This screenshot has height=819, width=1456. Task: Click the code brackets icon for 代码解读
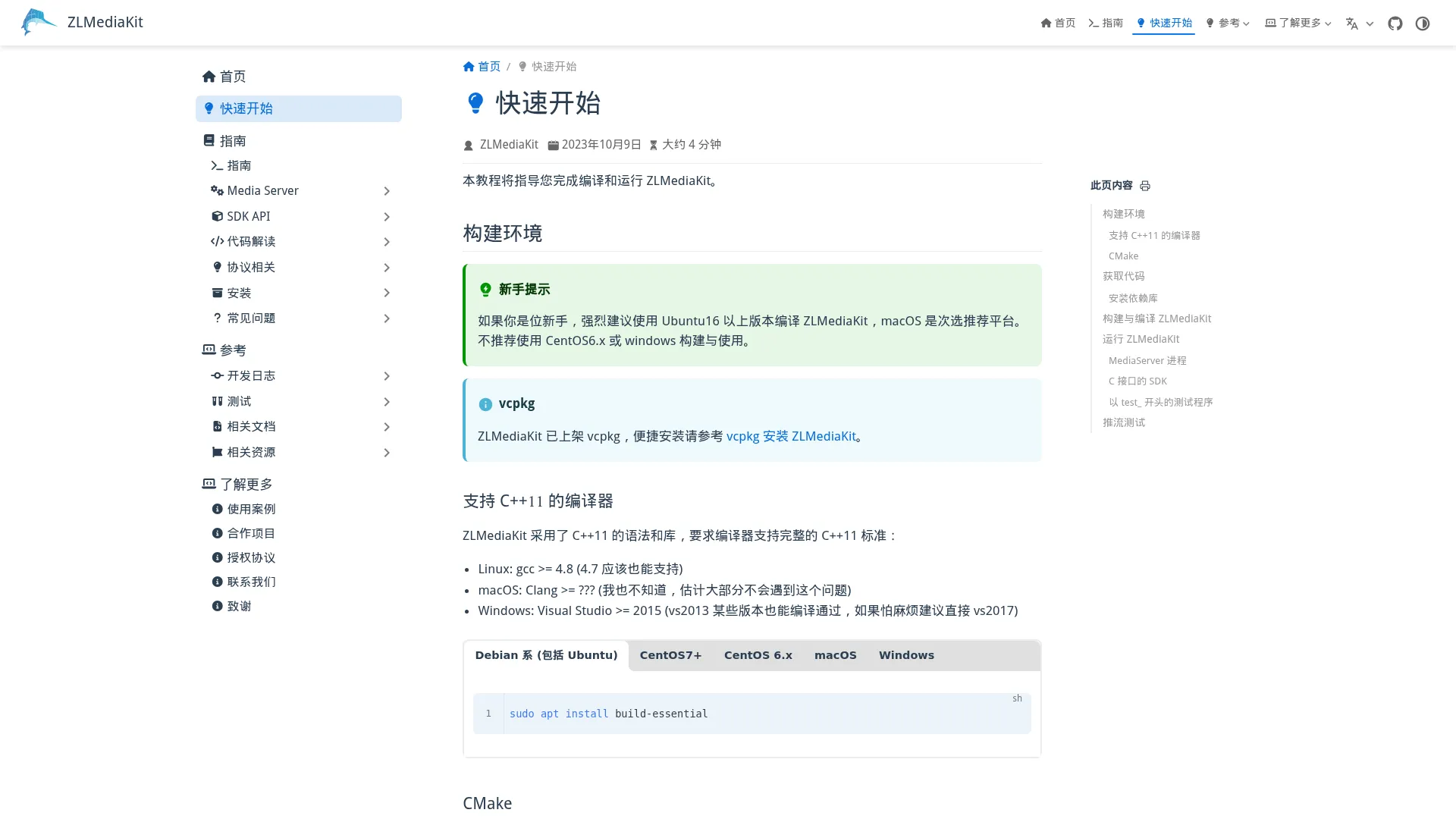[217, 241]
